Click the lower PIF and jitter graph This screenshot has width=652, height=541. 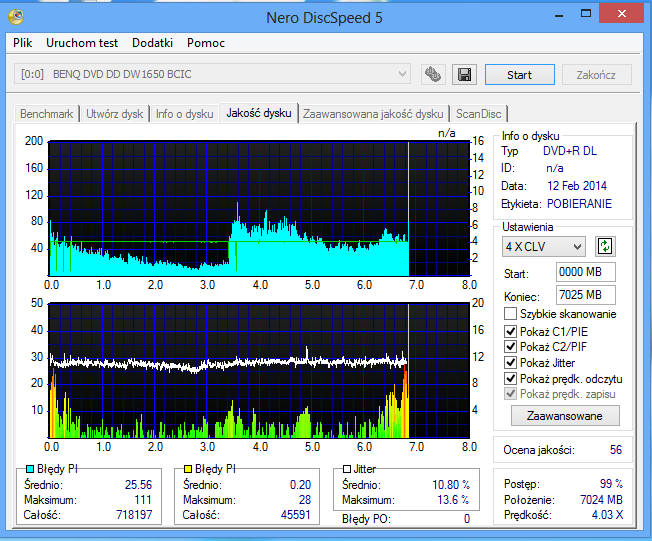point(259,371)
